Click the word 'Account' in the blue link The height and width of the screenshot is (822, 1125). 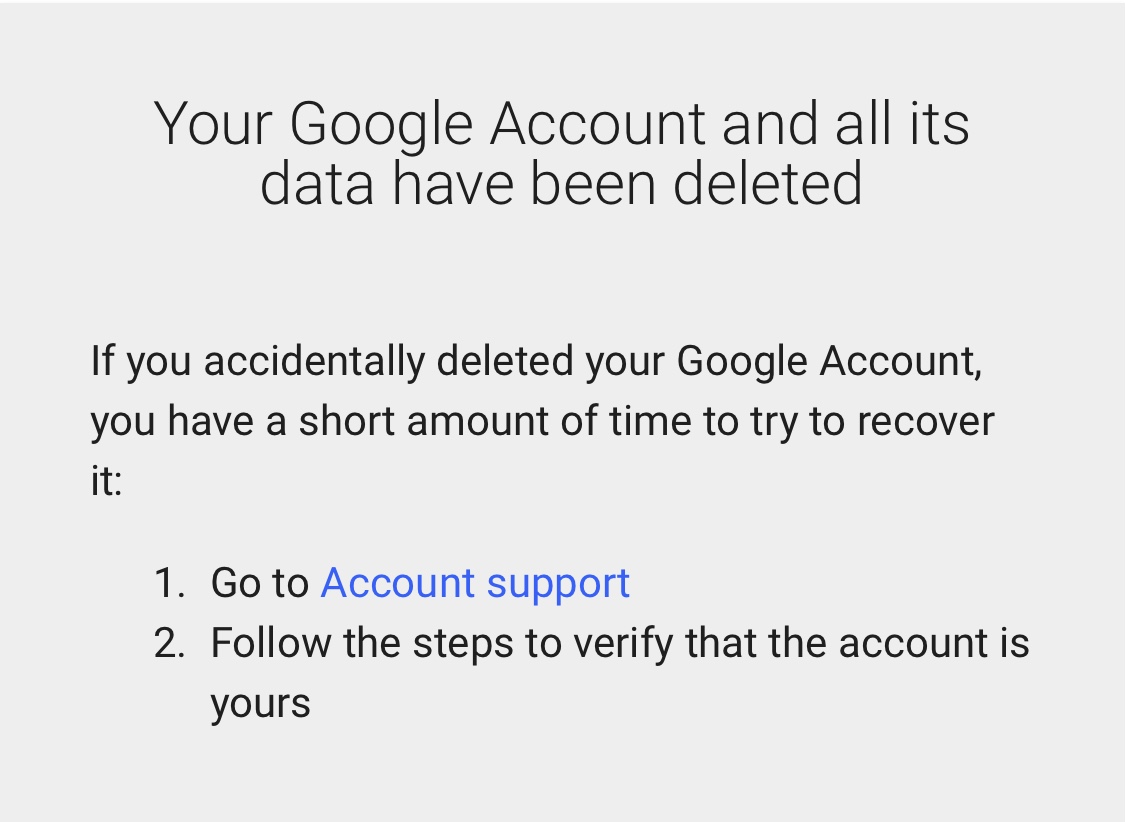(397, 582)
